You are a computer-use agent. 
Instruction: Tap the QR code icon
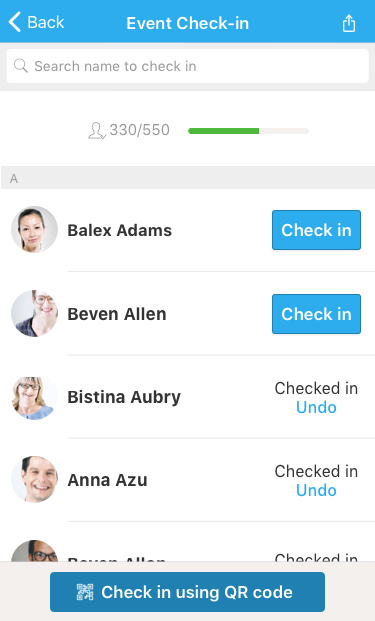point(85,592)
